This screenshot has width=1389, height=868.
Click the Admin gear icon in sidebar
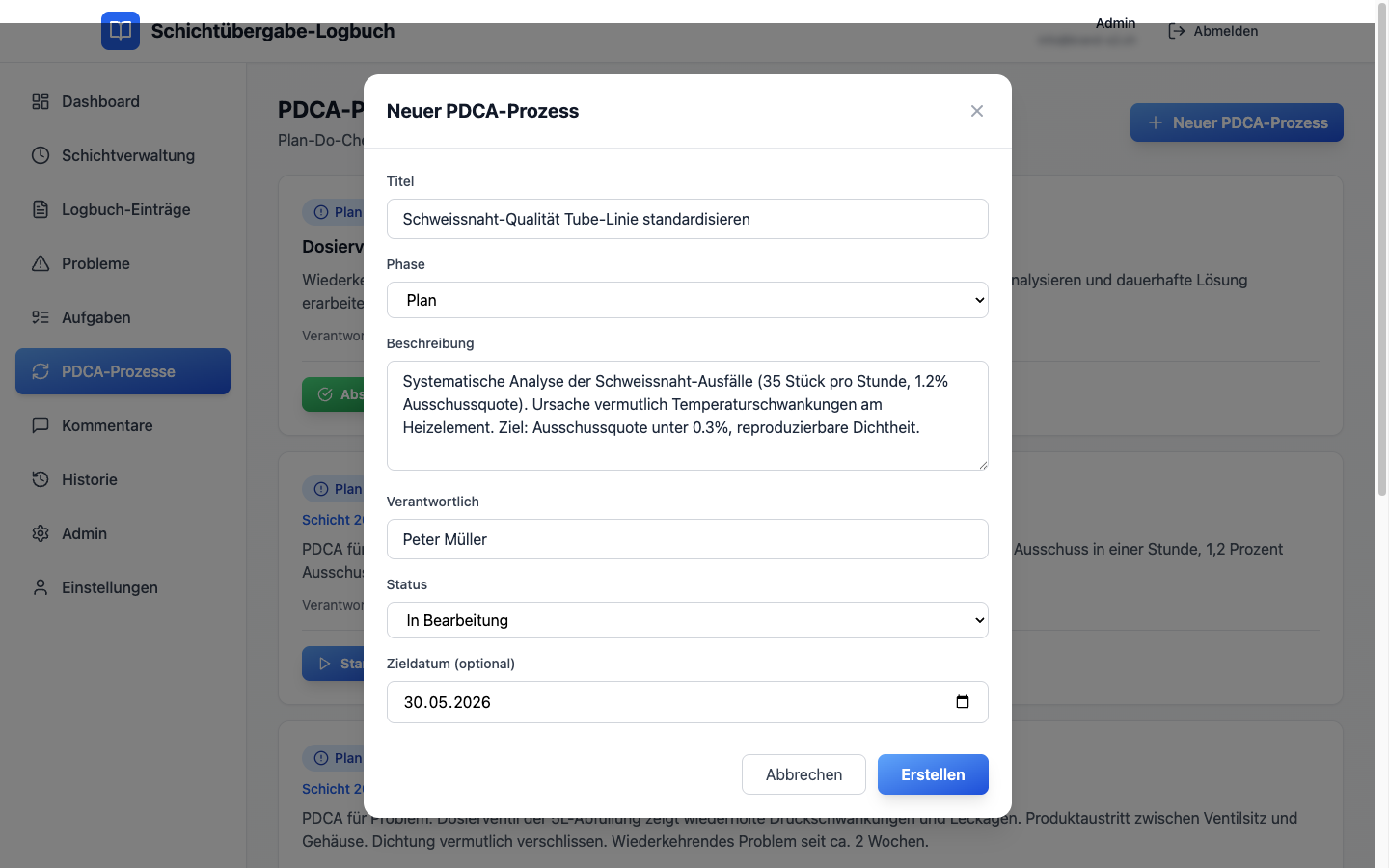[41, 533]
